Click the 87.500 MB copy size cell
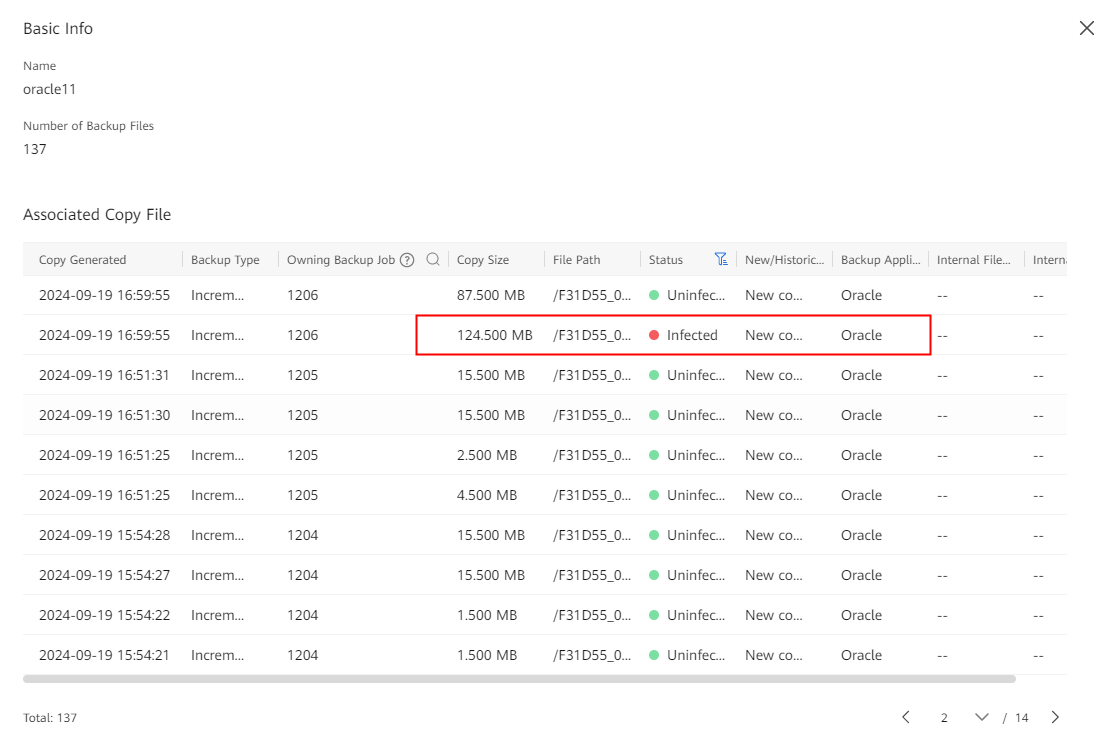This screenshot has width=1117, height=739. [490, 295]
